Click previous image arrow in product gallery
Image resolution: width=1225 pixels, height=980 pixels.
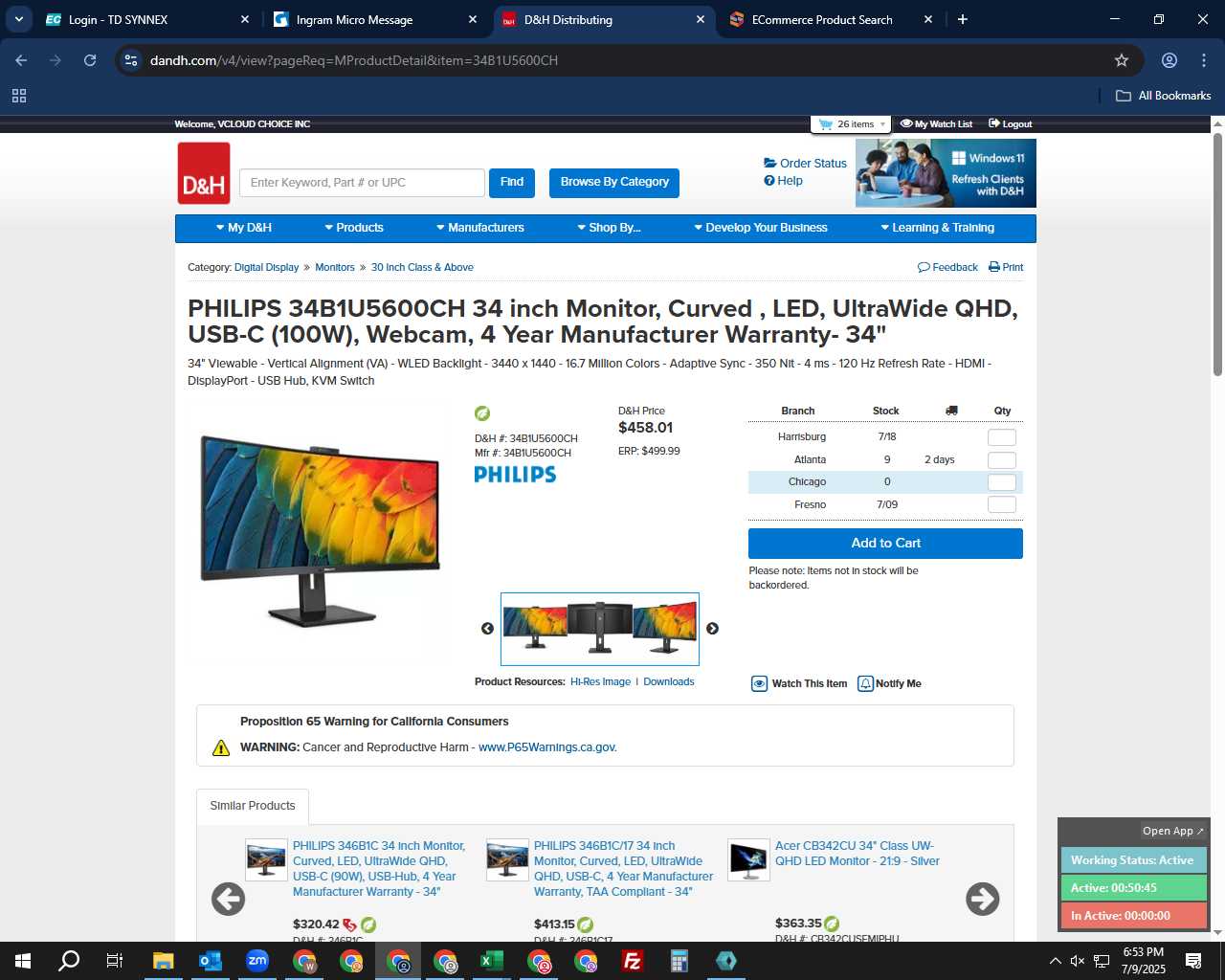click(487, 629)
